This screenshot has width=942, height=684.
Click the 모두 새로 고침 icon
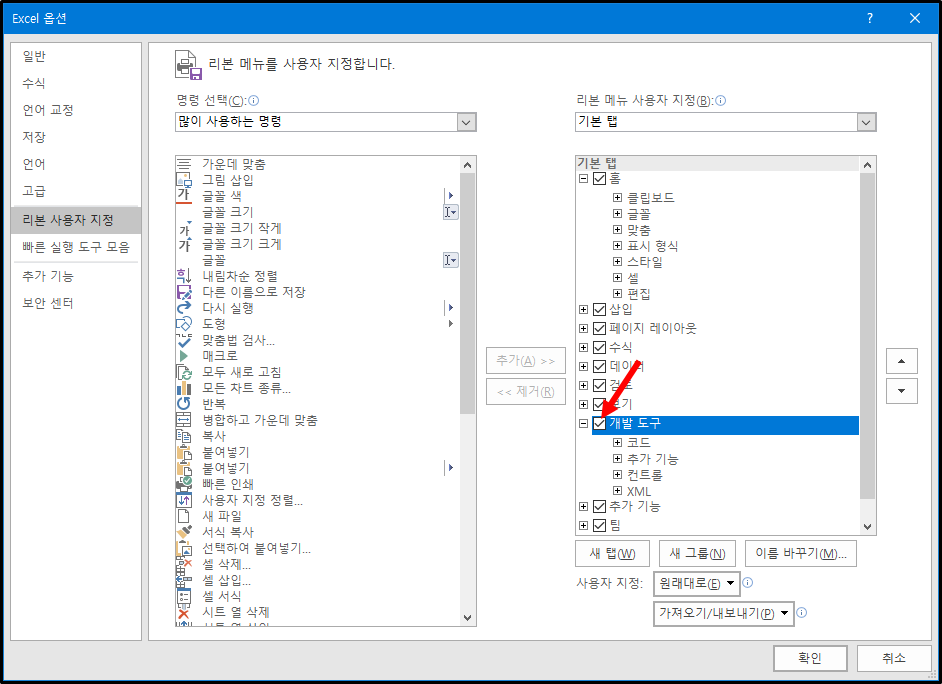click(184, 372)
